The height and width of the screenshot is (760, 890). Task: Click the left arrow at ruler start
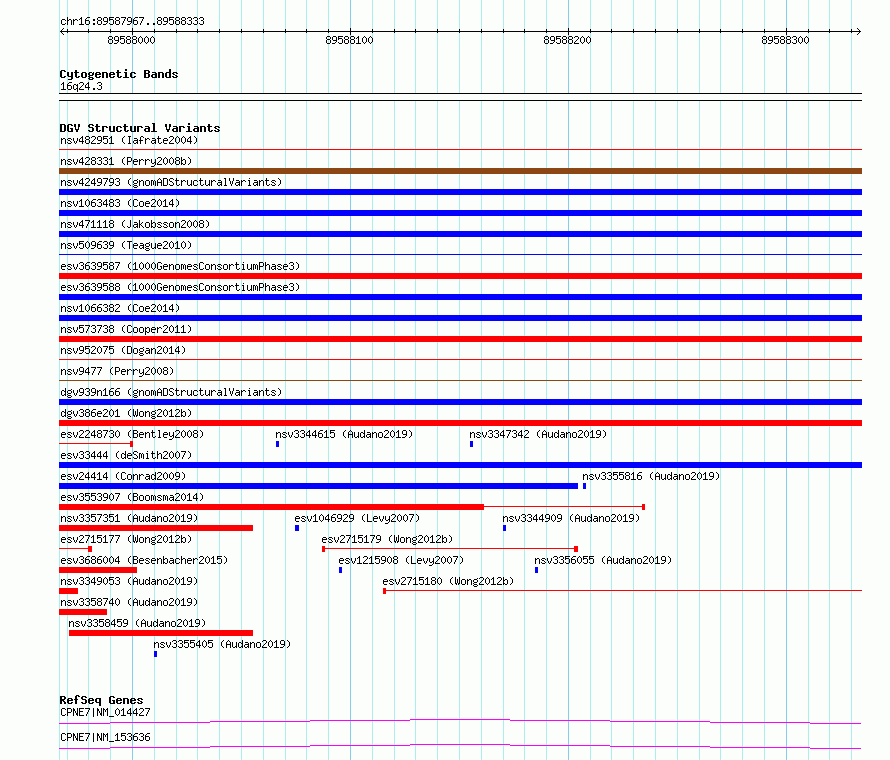(63, 31)
